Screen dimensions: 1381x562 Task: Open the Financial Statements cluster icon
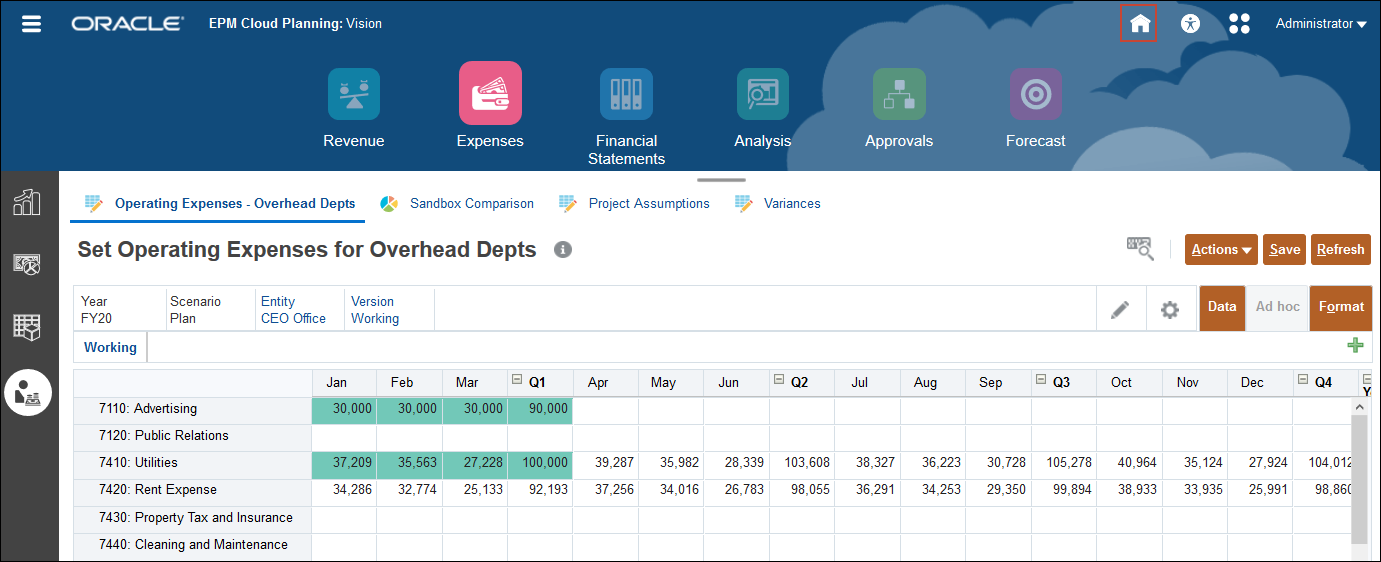[626, 94]
